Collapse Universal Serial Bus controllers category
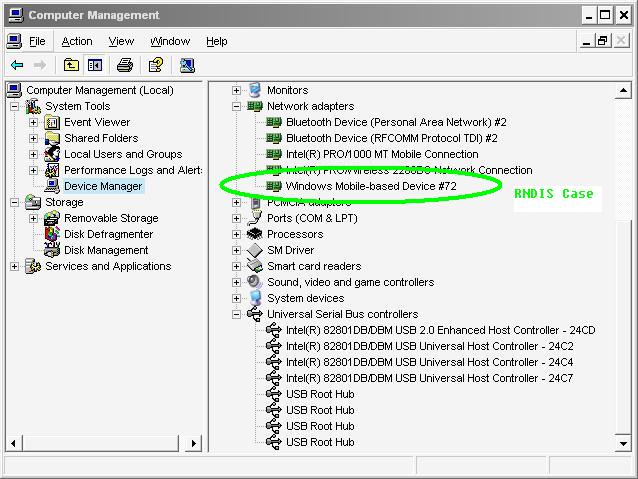The image size is (638, 479). click(x=236, y=314)
